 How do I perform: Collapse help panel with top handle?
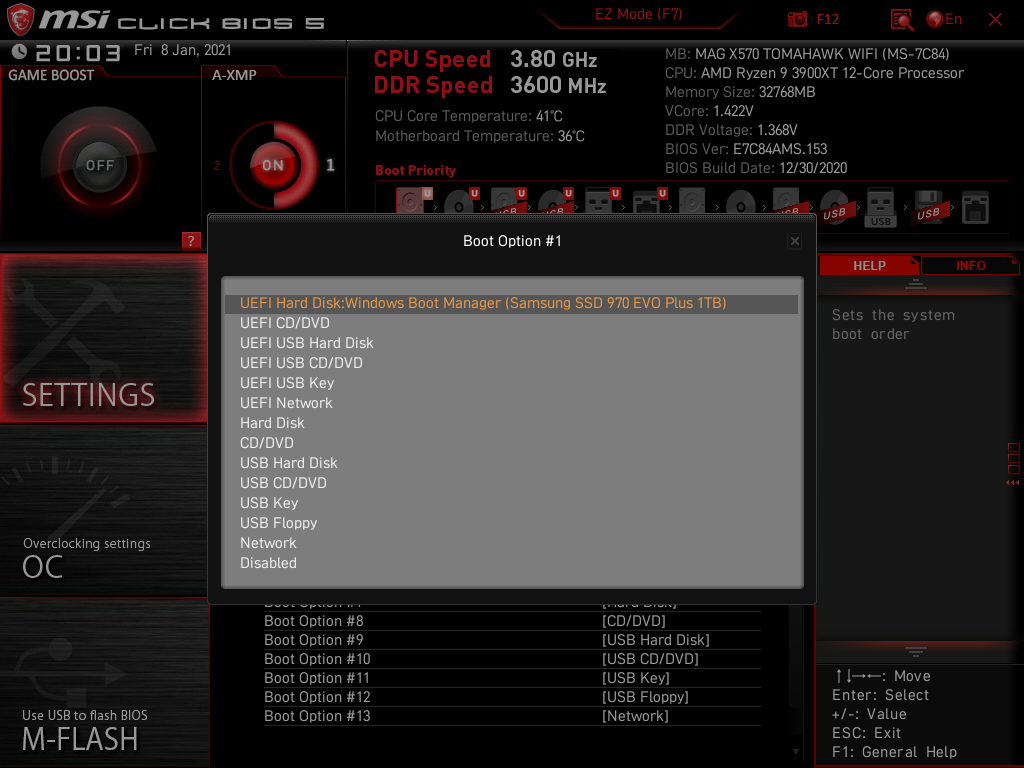pyautogui.click(x=915, y=283)
